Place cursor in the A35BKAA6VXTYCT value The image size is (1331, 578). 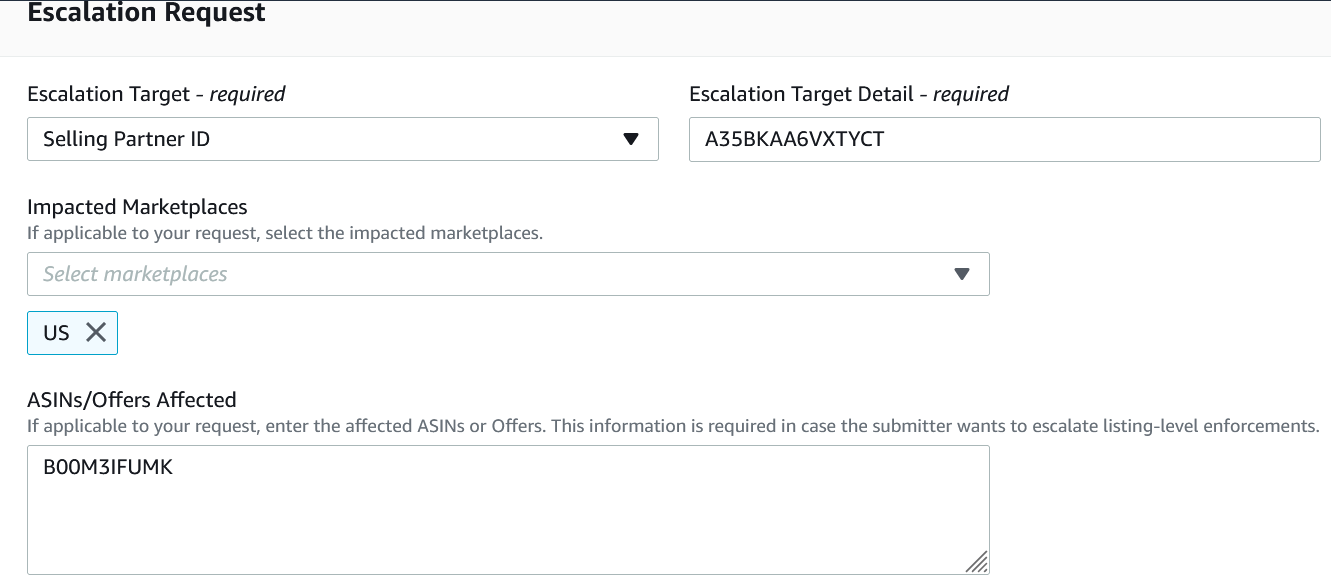(794, 139)
